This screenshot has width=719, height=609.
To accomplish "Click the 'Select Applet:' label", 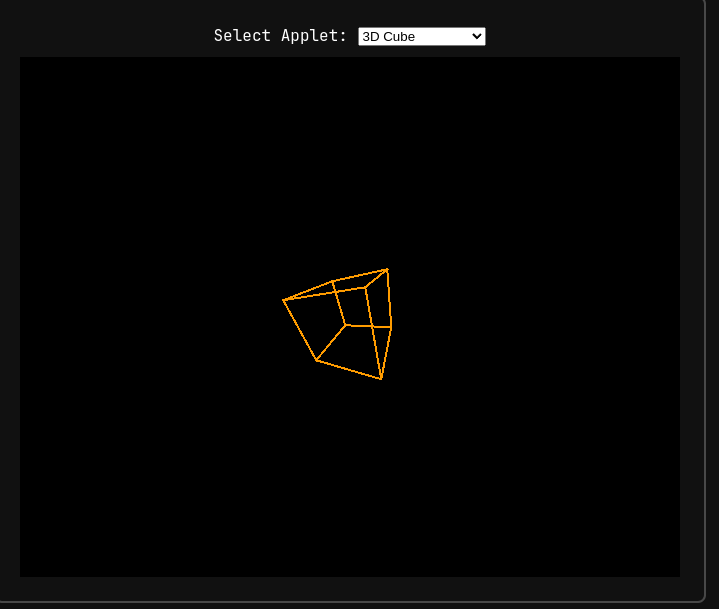I will pos(280,36).
